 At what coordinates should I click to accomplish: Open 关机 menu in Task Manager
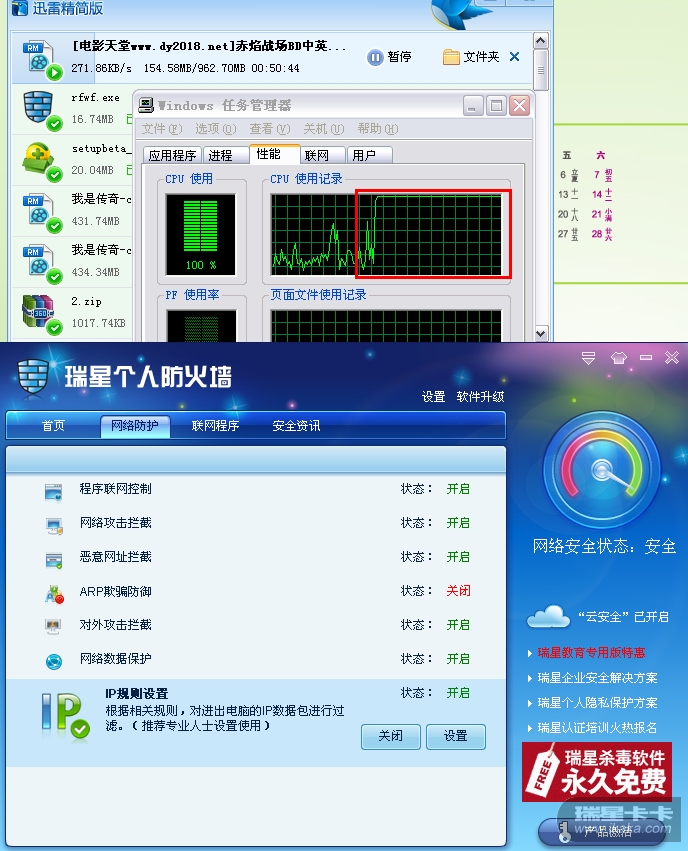[x=323, y=129]
